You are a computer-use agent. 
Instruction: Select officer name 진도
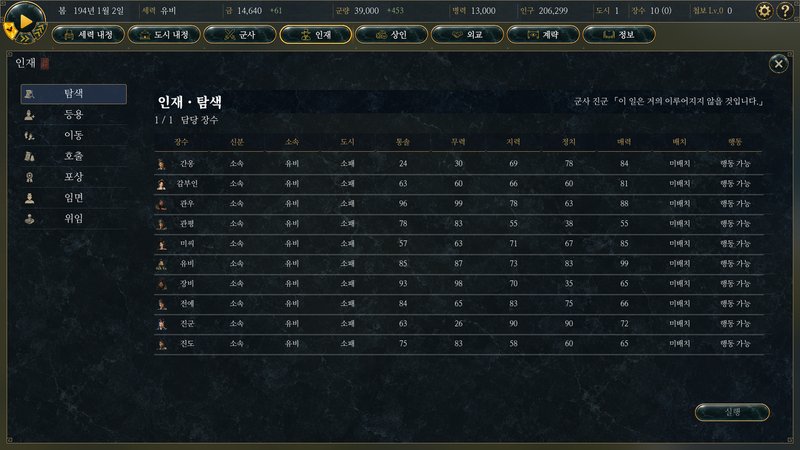(187, 344)
